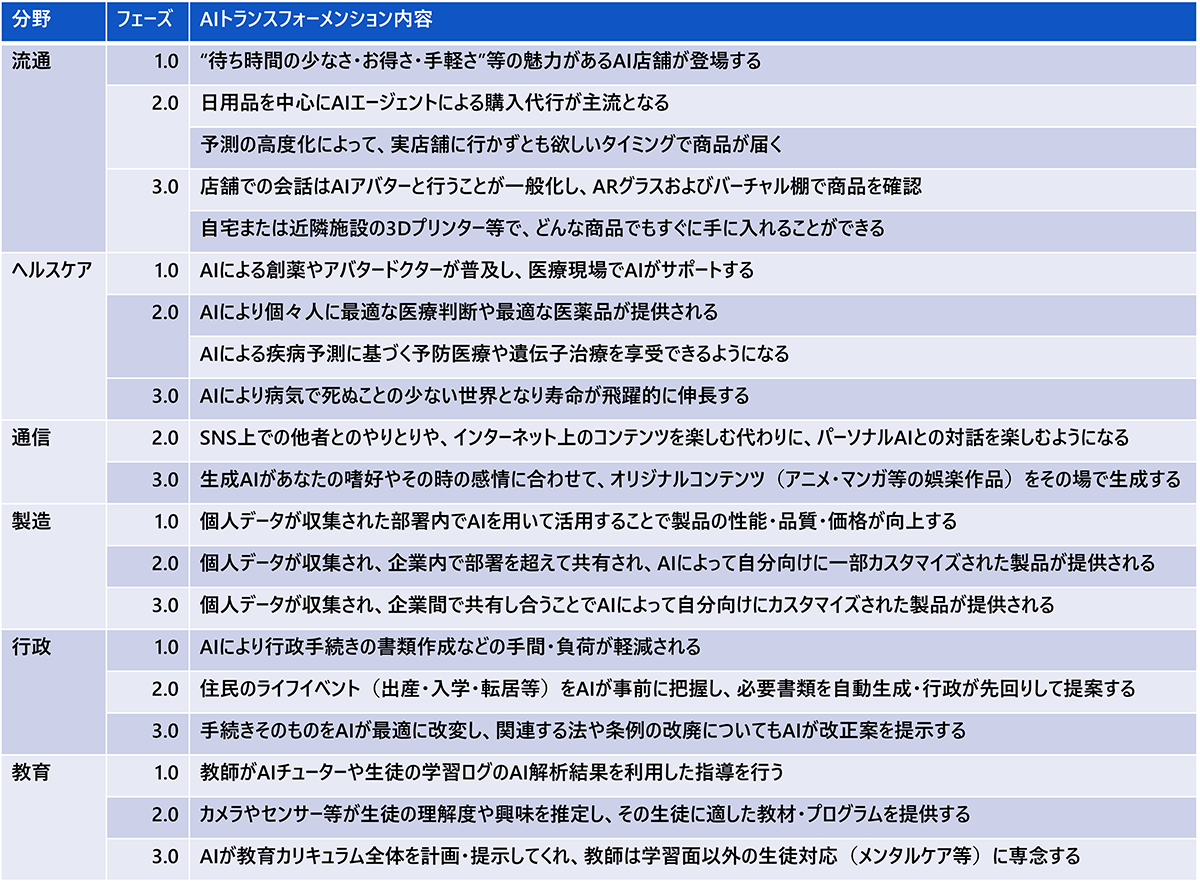
Task: Click the row about AI店舗が登場する
Action: pos(481,61)
